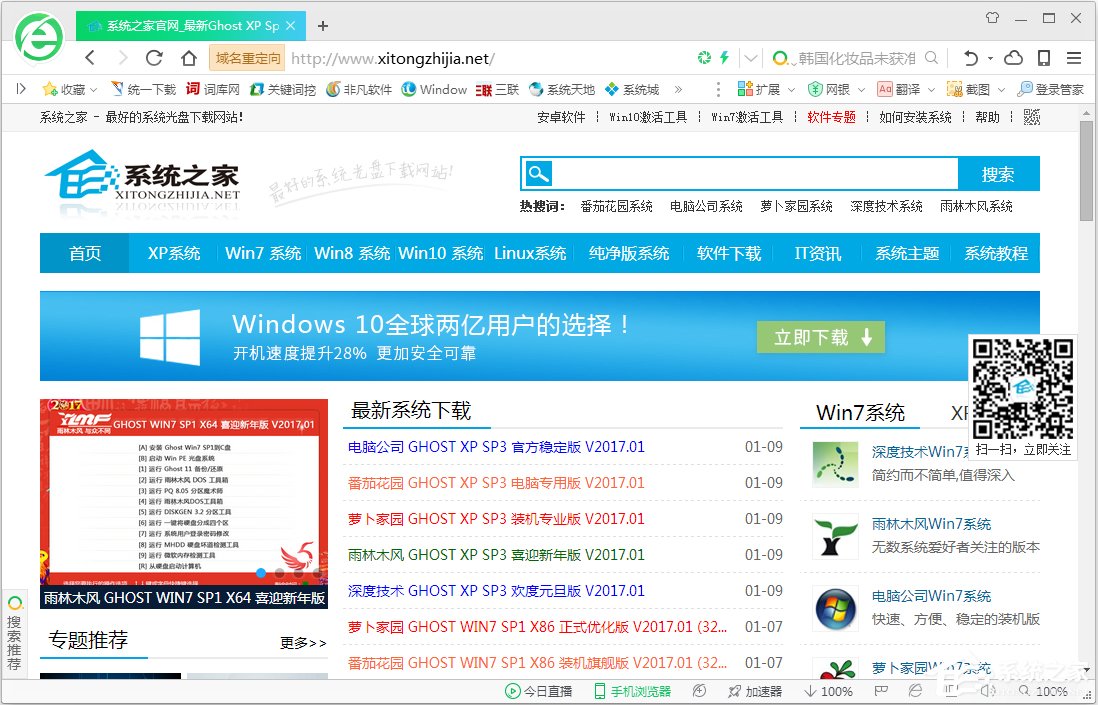Screen dimensions: 1098x705
Task: Open the login manager (登录管家) icon
Action: (x=1025, y=89)
